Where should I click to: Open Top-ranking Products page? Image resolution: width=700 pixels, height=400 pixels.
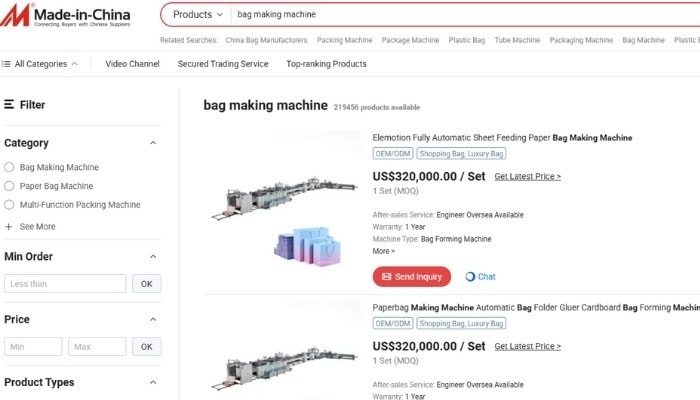pyautogui.click(x=326, y=64)
